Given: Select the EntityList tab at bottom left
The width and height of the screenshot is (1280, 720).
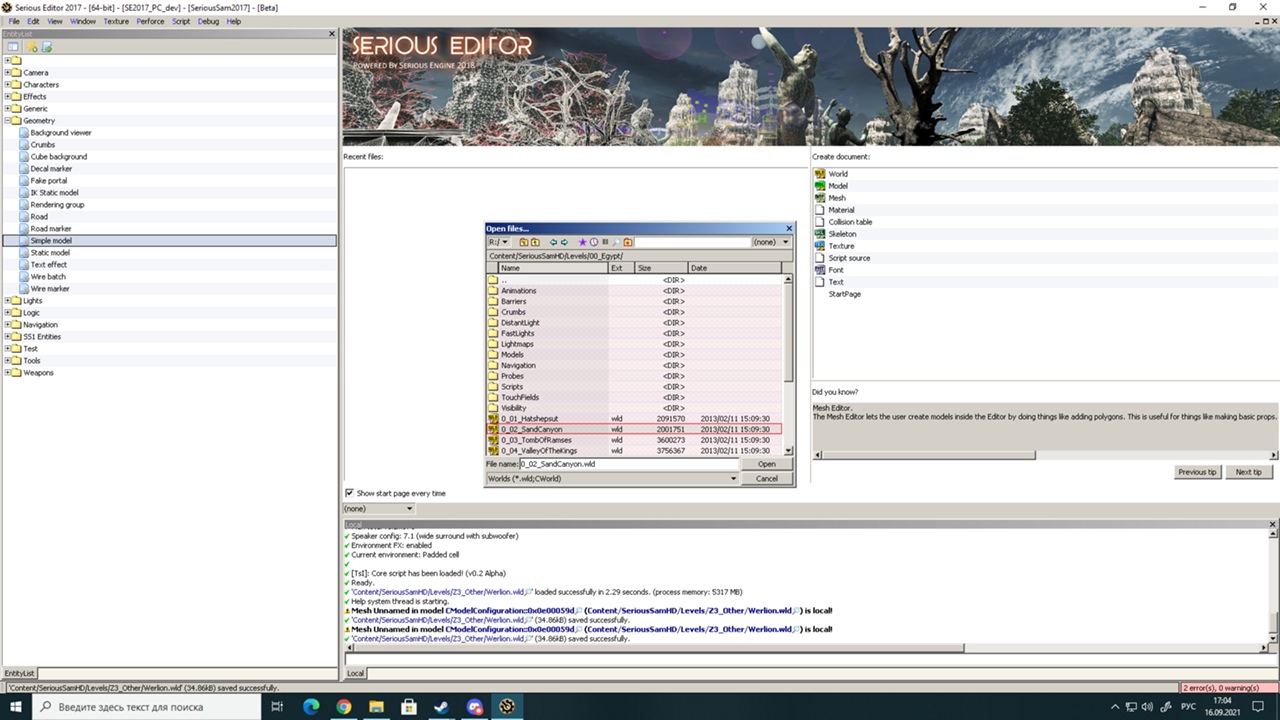Looking at the screenshot, I should point(20,673).
